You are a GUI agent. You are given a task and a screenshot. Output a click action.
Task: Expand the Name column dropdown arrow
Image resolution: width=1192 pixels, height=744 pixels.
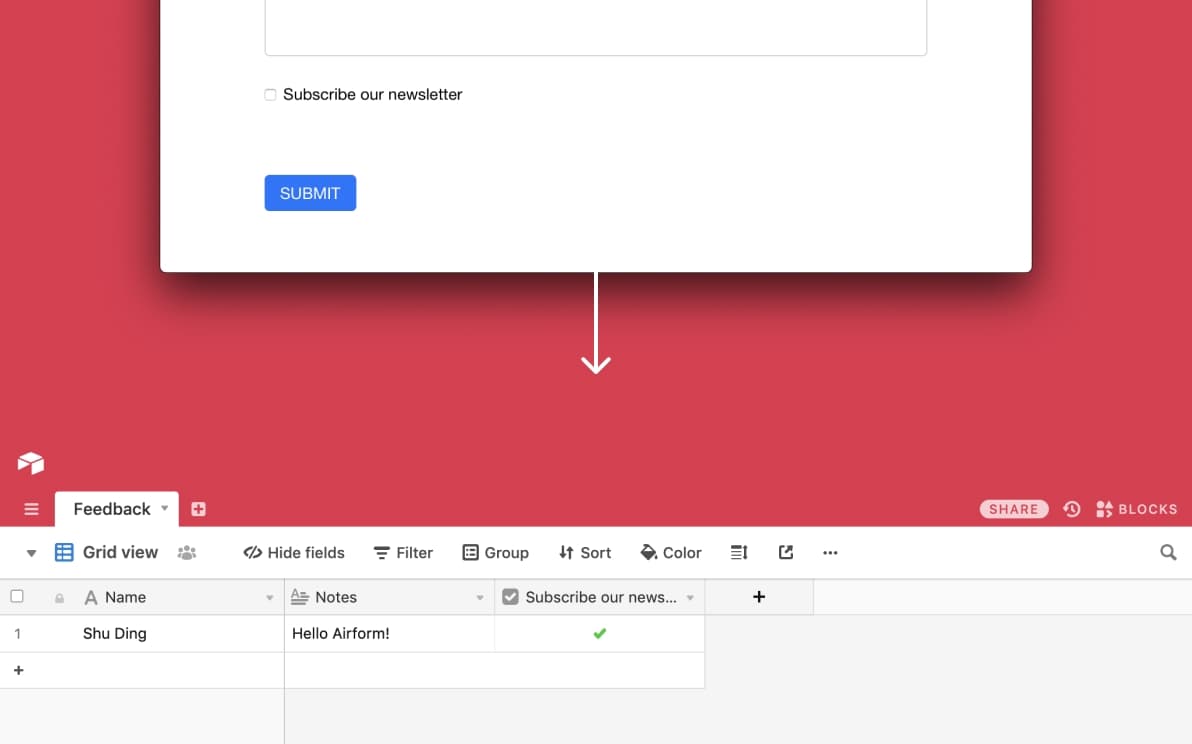click(269, 598)
